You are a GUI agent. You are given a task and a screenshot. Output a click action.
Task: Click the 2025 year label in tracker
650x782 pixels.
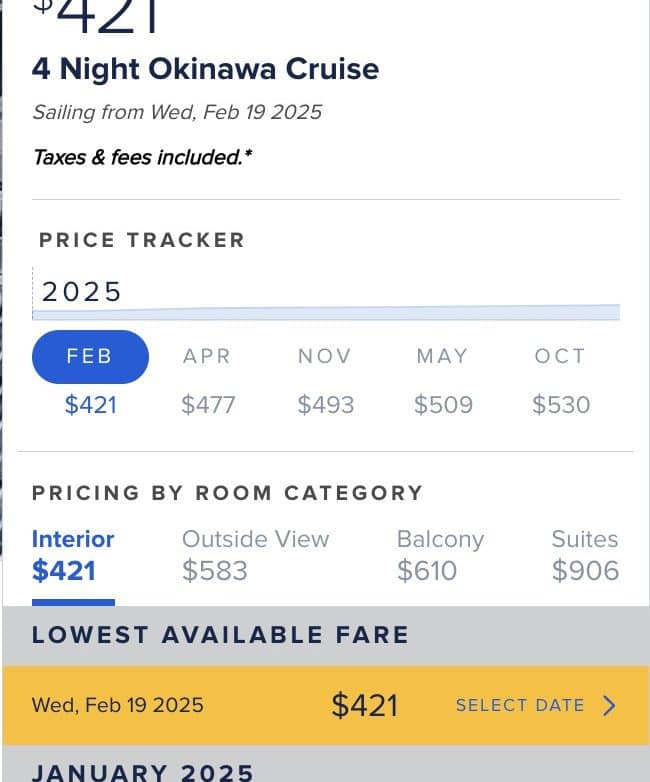click(82, 292)
